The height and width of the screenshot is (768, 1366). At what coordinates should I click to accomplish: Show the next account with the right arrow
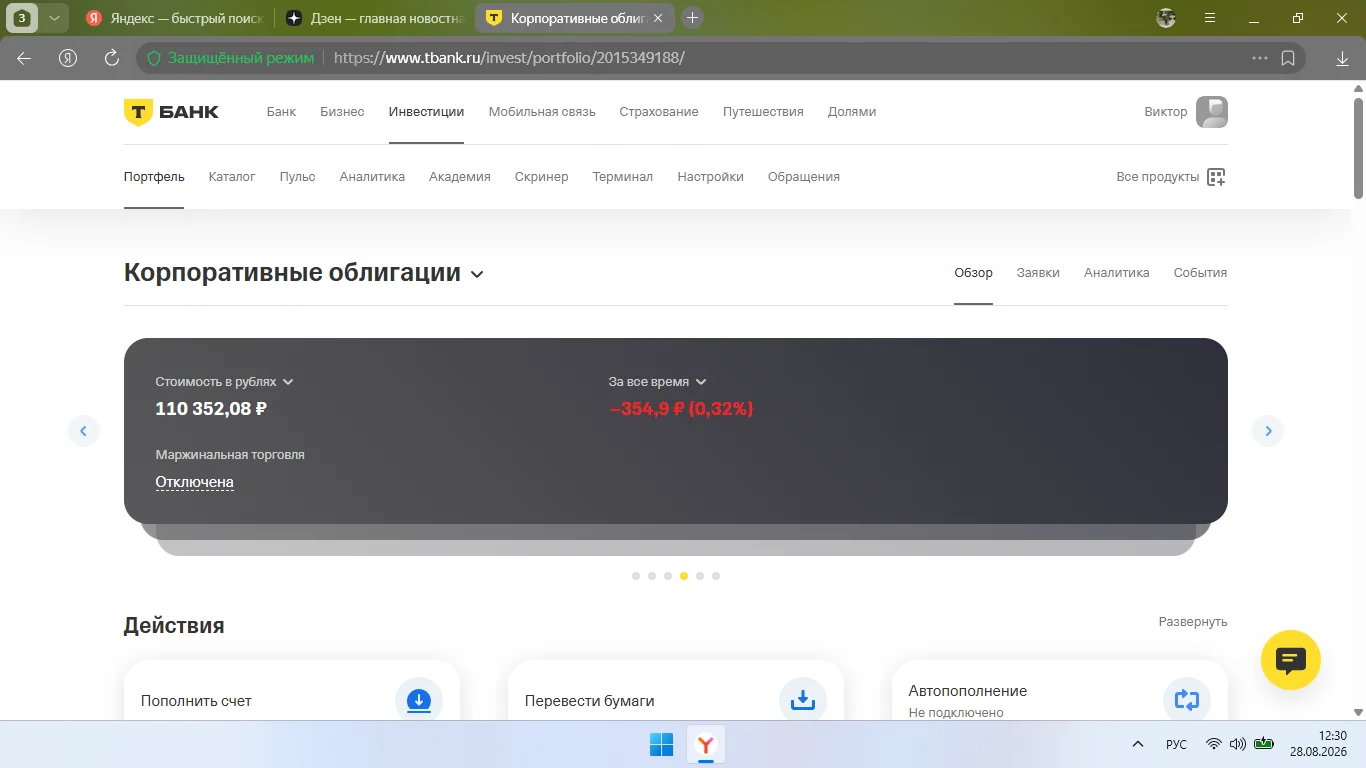tap(1268, 431)
